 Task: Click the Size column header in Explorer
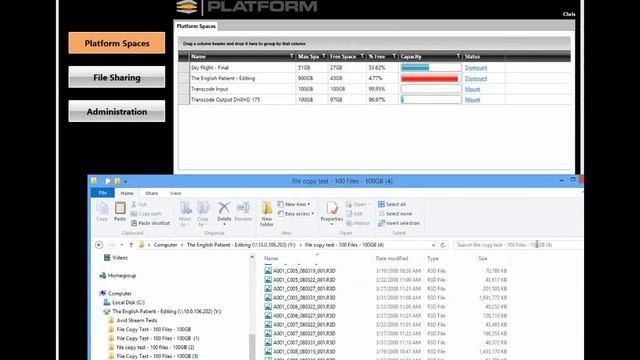(x=483, y=258)
